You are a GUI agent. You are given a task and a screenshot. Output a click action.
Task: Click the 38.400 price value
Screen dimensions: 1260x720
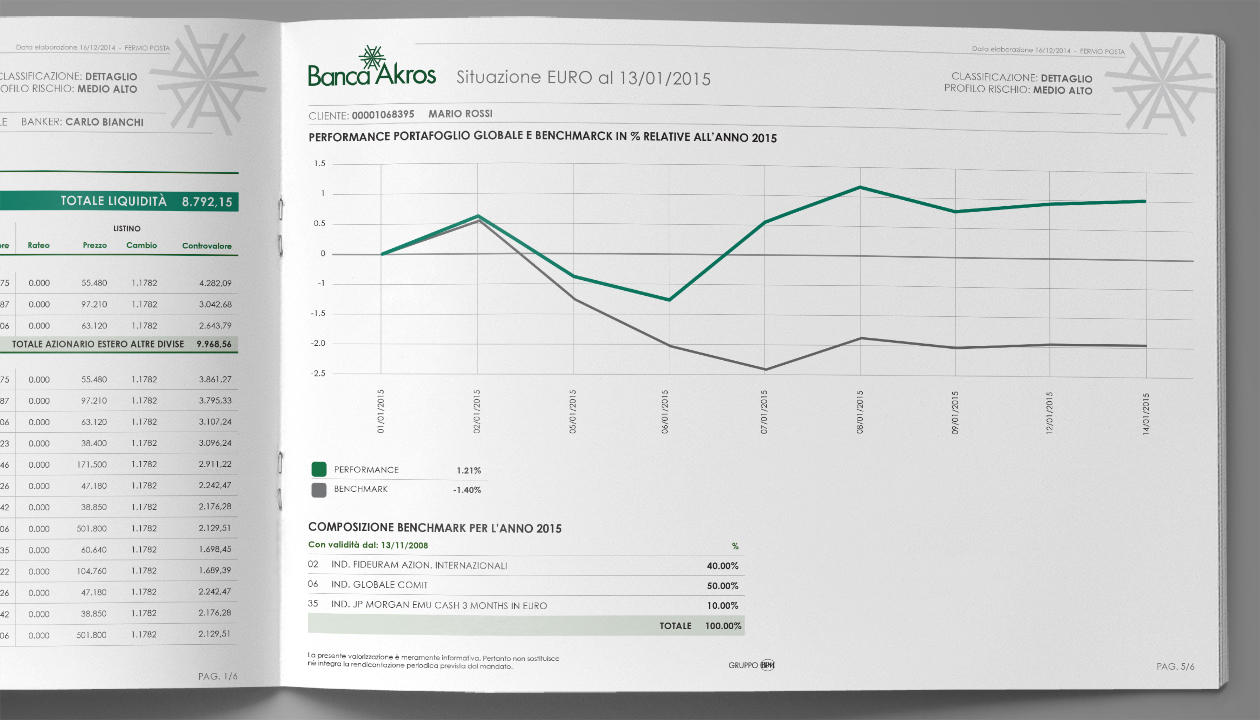tap(94, 443)
